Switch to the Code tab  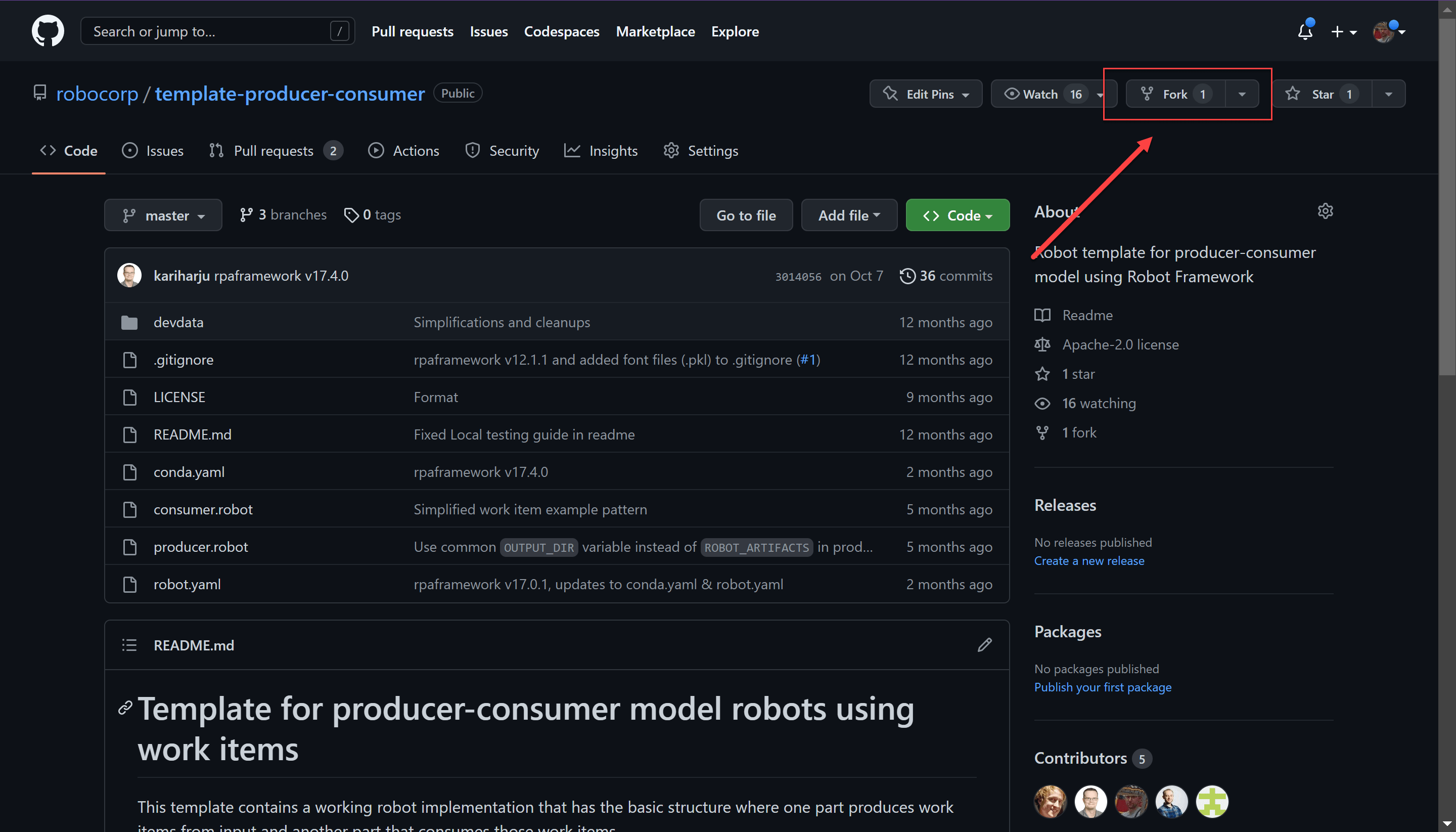coord(69,150)
